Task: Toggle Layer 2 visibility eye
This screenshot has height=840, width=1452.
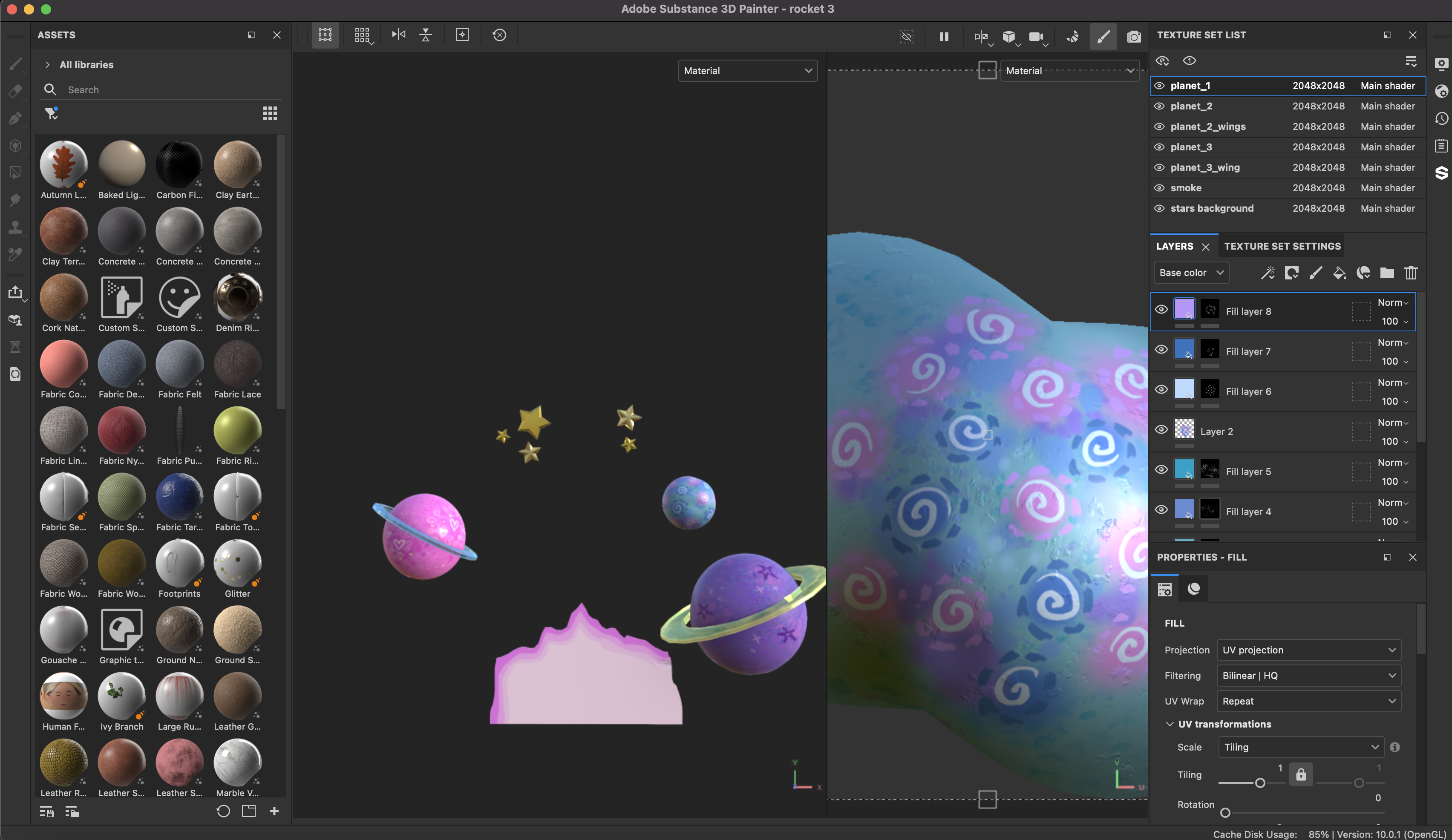Action: (1161, 430)
